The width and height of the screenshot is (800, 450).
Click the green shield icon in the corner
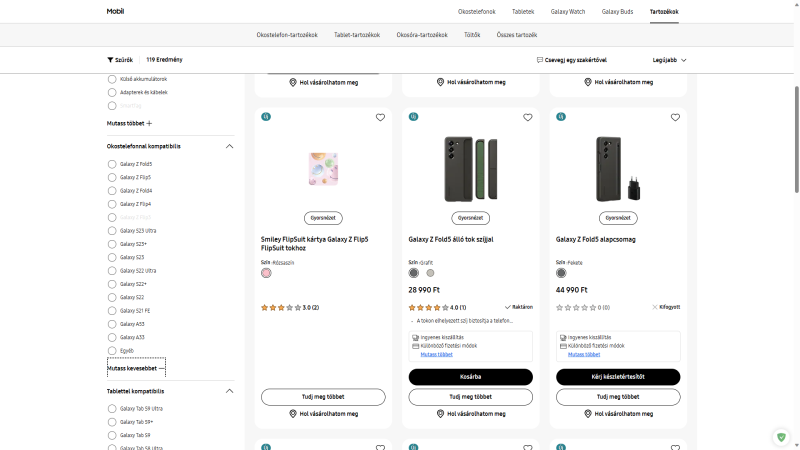pyautogui.click(x=781, y=437)
